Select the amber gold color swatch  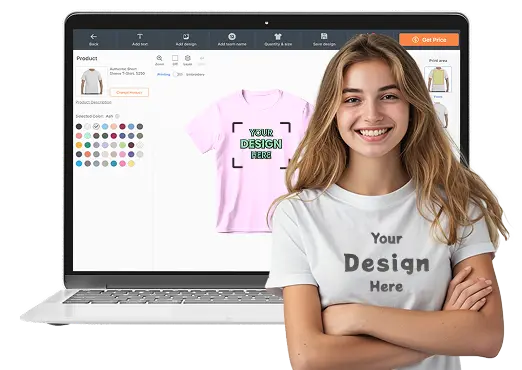pos(79,145)
